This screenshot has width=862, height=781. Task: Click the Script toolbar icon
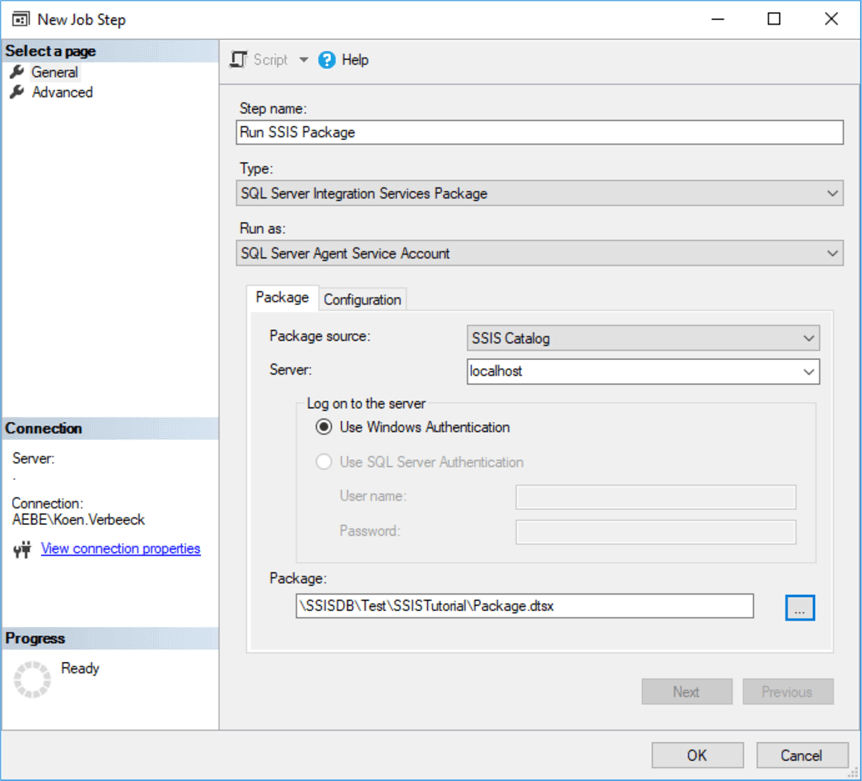pyautogui.click(x=239, y=59)
